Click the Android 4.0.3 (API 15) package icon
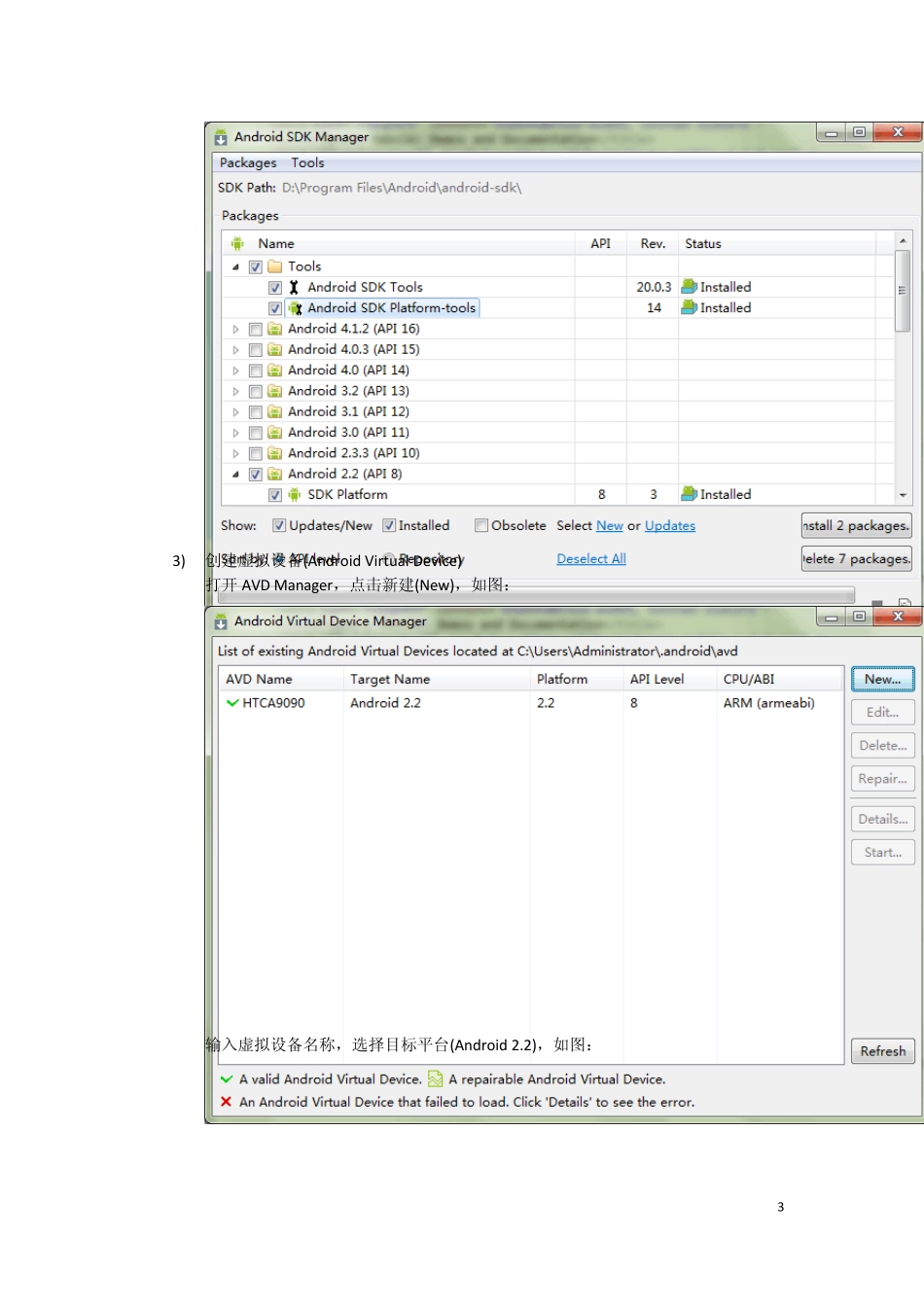The height and width of the screenshot is (1307, 924). coord(275,350)
